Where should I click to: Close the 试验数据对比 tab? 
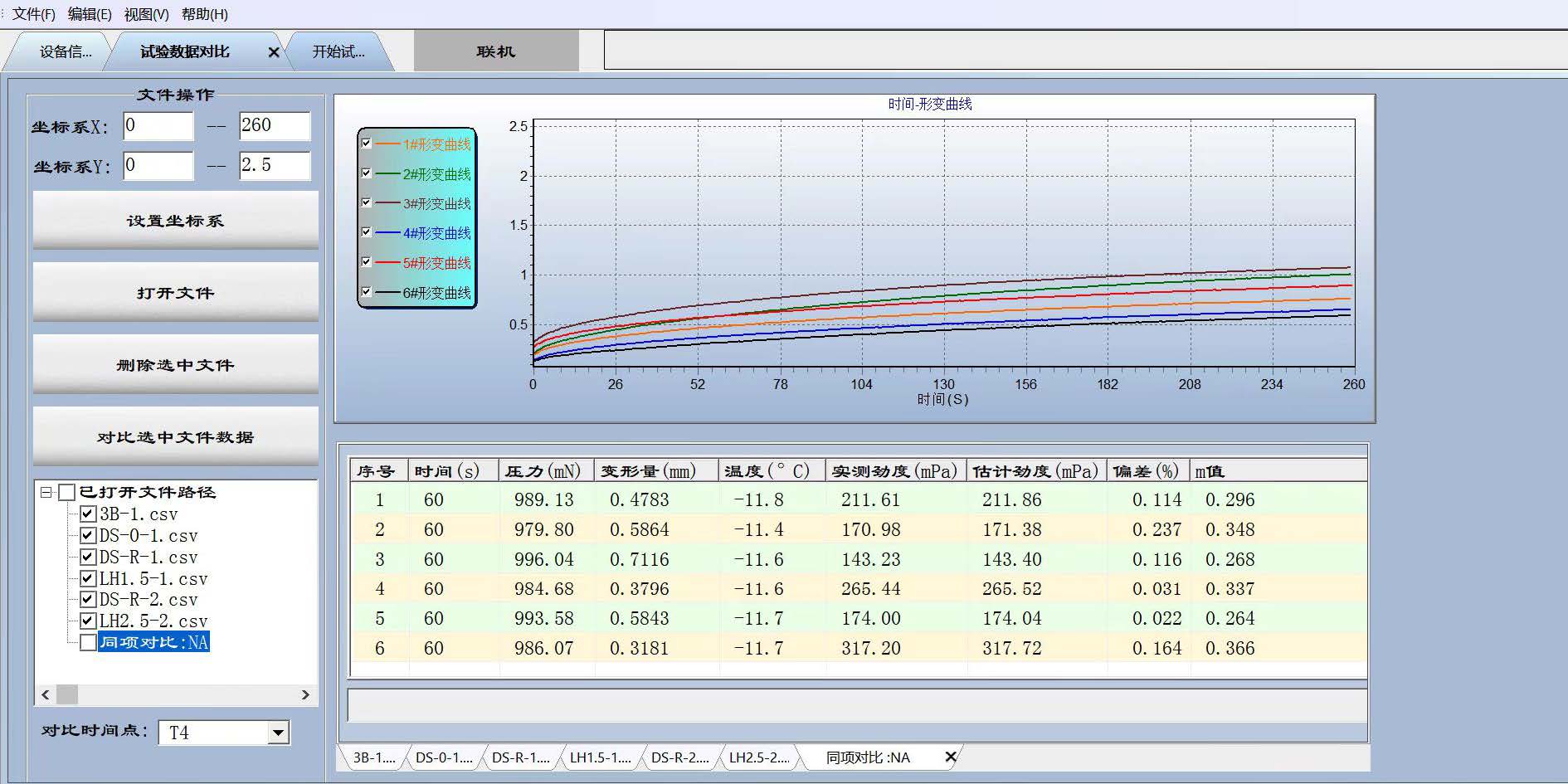[x=274, y=52]
